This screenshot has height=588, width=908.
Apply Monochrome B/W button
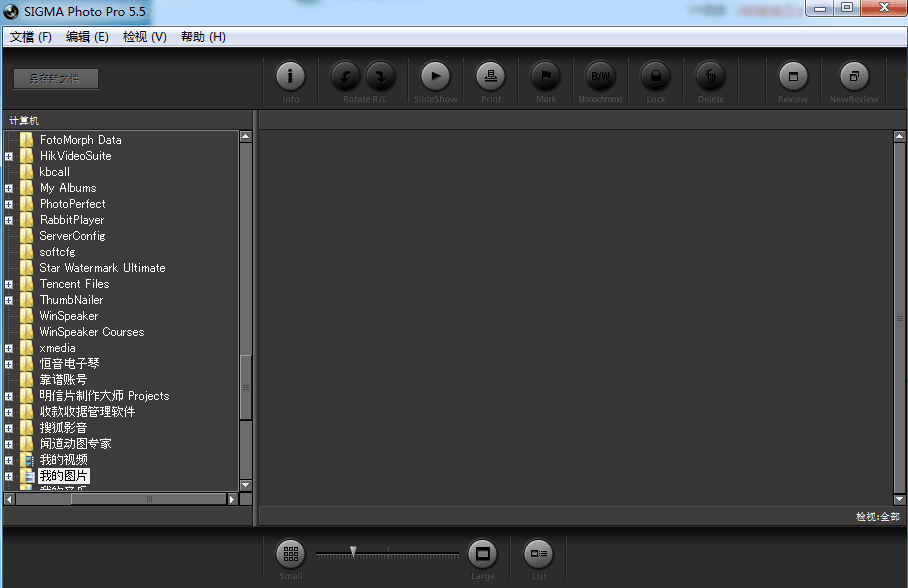tap(601, 76)
